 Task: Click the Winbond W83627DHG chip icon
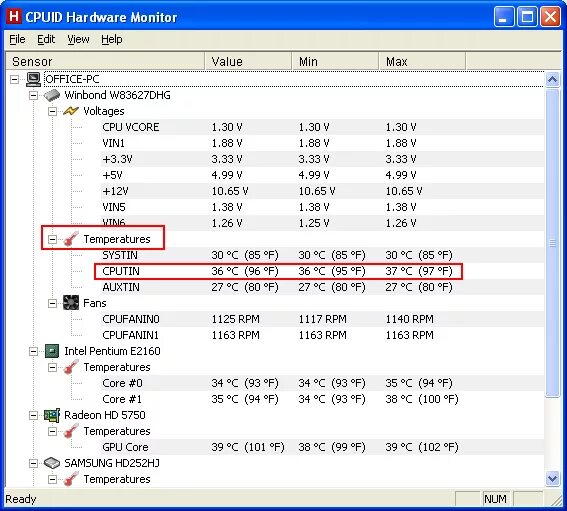click(52, 95)
